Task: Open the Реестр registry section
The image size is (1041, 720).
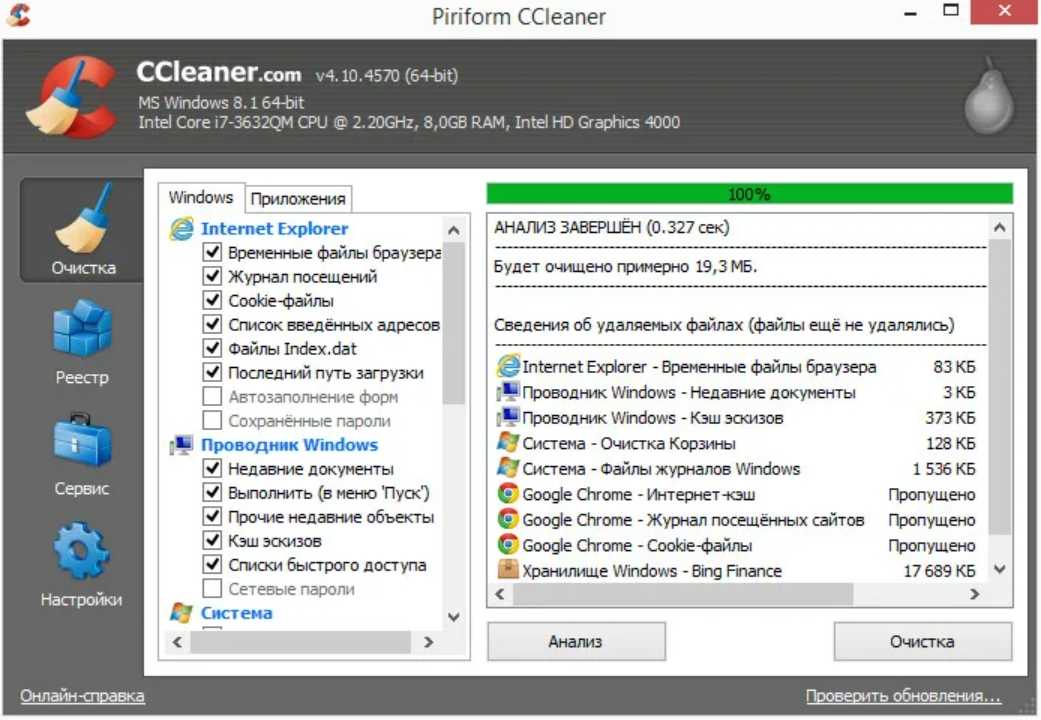Action: coord(82,342)
